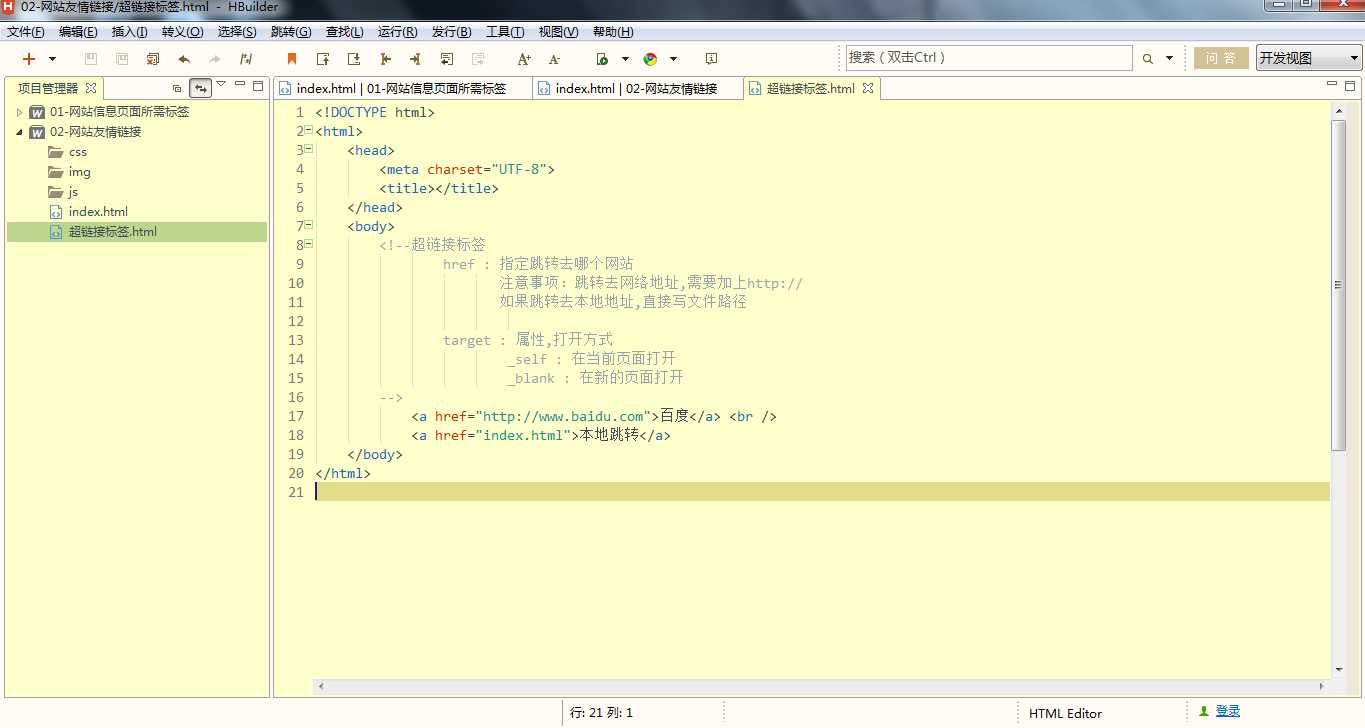Open the 视图(V) menu
Viewport: 1365px width, 728px height.
[x=558, y=32]
